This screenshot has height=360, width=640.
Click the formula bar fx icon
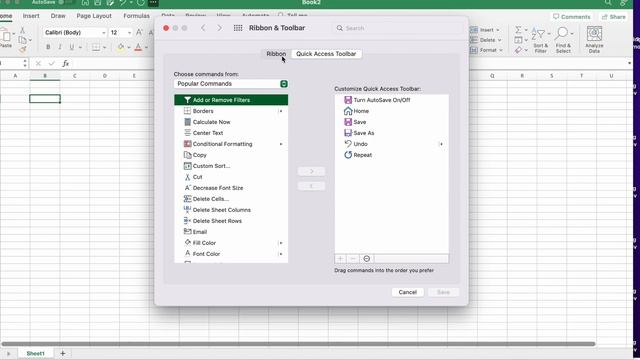65,64
